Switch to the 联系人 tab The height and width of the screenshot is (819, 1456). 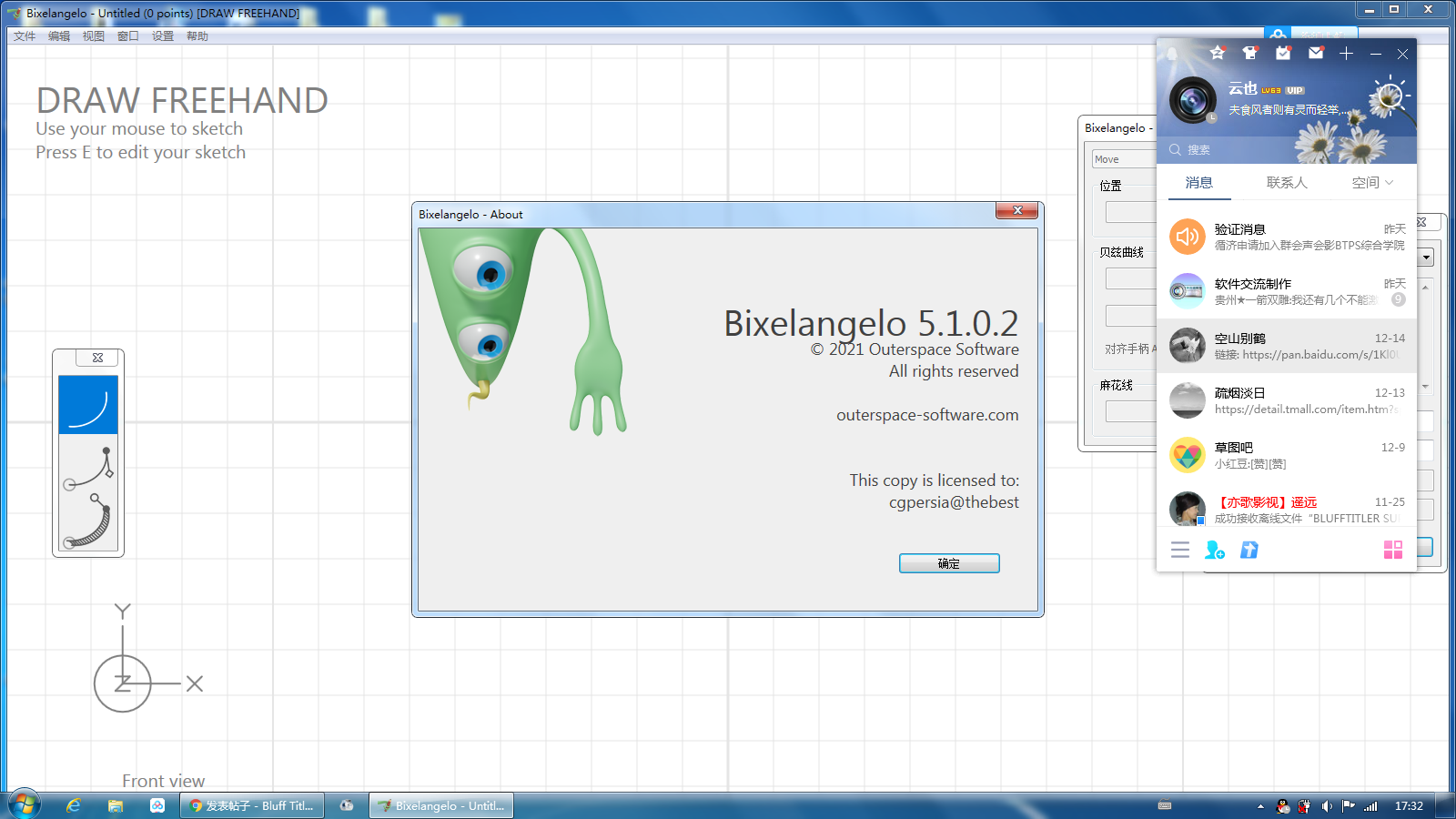1287,183
